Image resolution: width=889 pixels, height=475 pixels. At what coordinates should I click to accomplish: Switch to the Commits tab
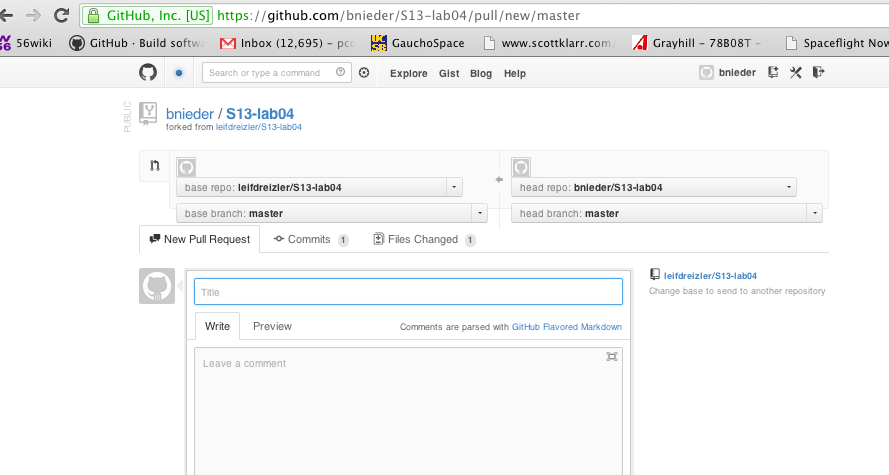pos(311,239)
